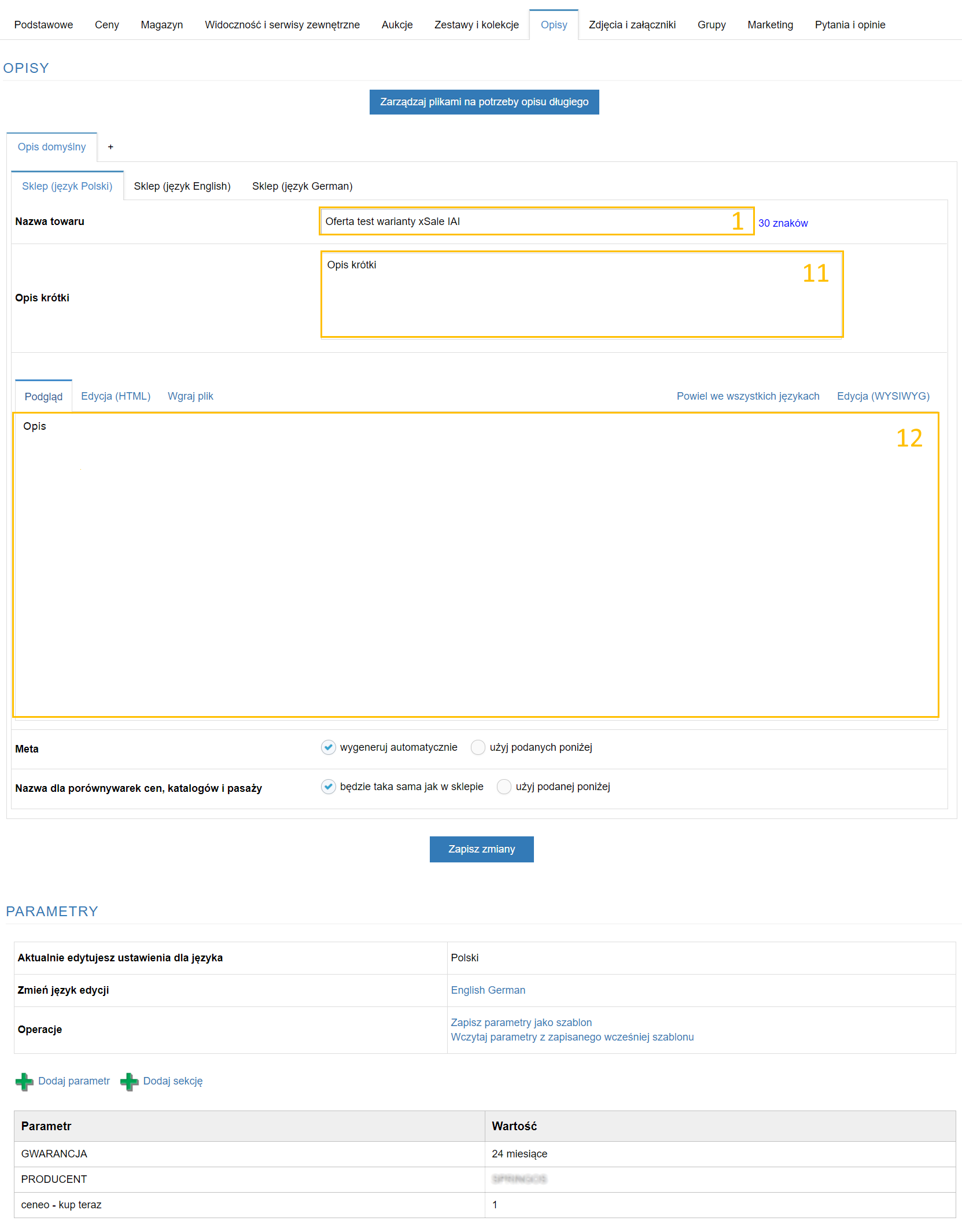This screenshot has width=962, height=1232.
Task: Click the Zapisz zmiany button
Action: coord(481,849)
